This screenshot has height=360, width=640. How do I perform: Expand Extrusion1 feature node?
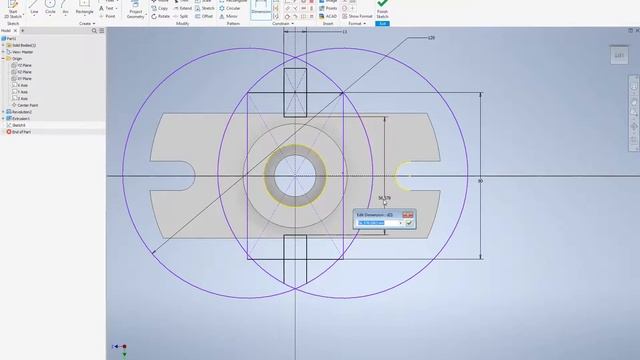(x=3, y=118)
